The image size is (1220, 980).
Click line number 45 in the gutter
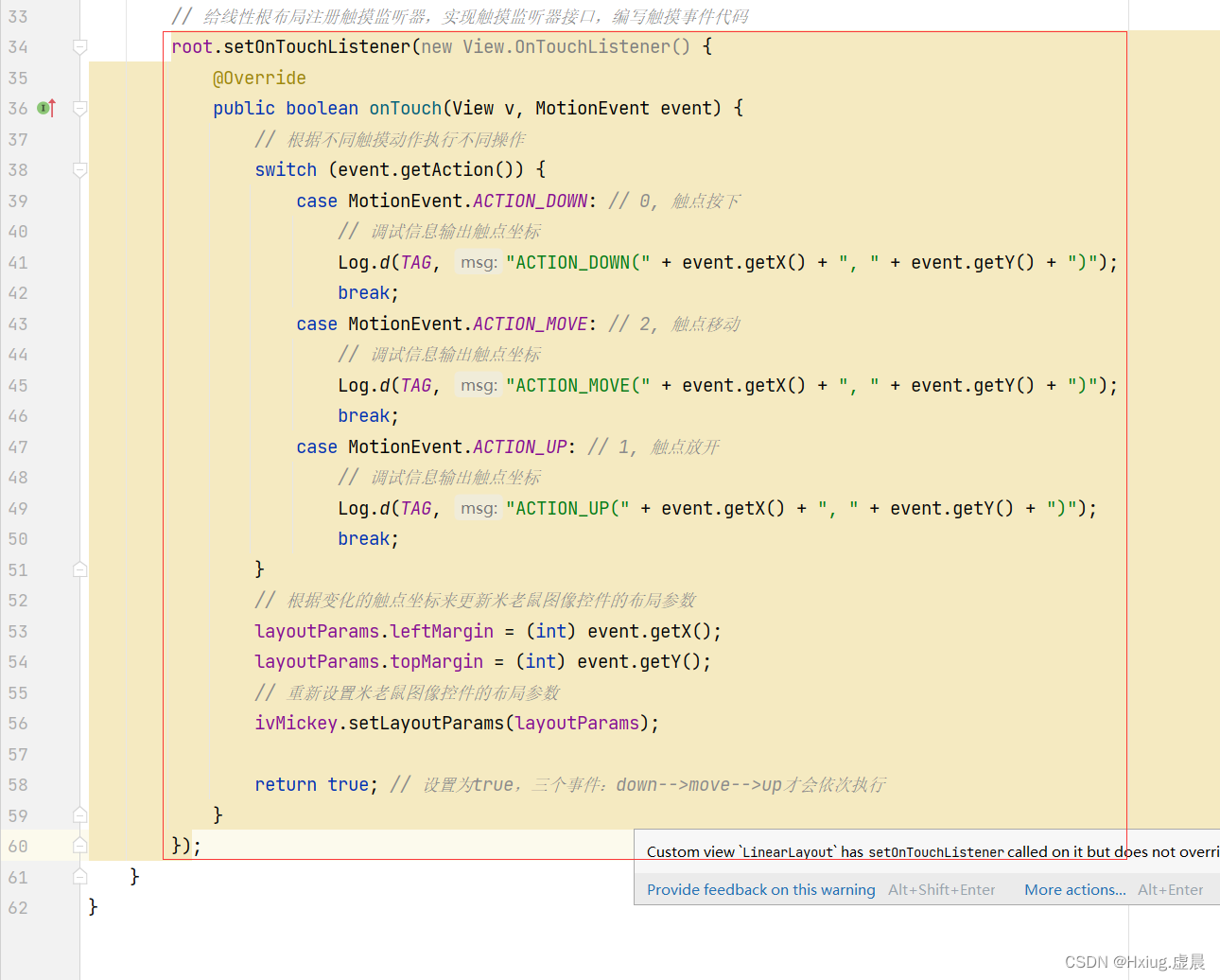[18, 386]
